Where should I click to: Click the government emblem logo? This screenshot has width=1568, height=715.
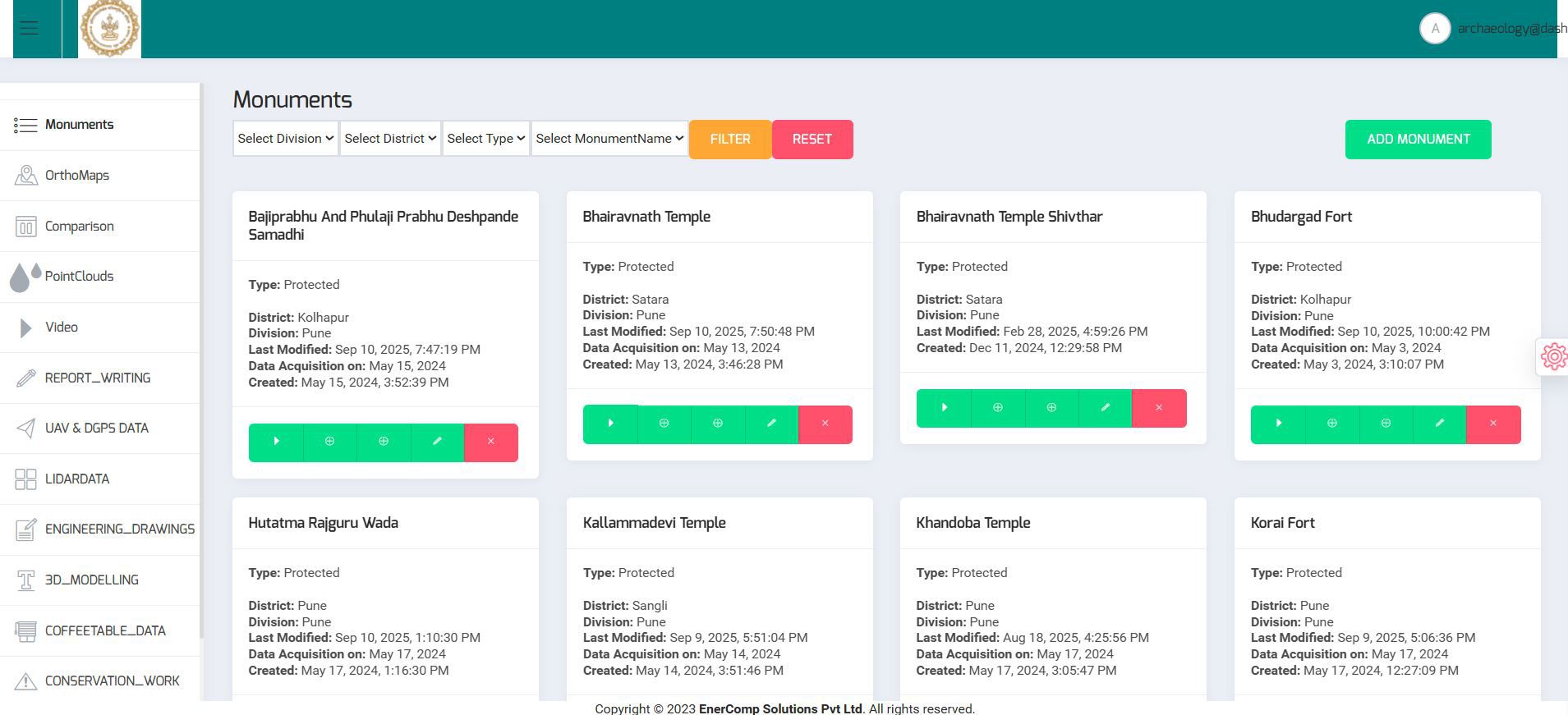click(x=109, y=29)
